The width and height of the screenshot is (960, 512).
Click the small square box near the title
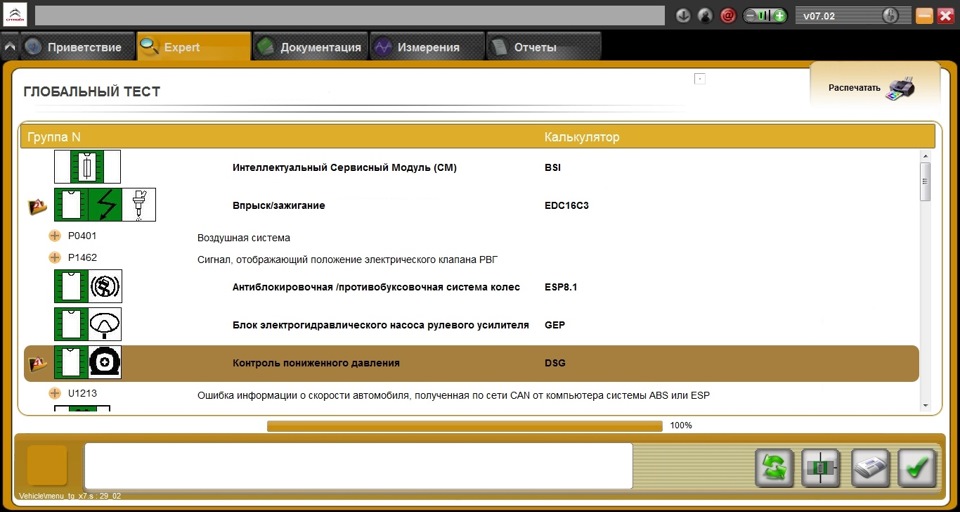tap(700, 79)
